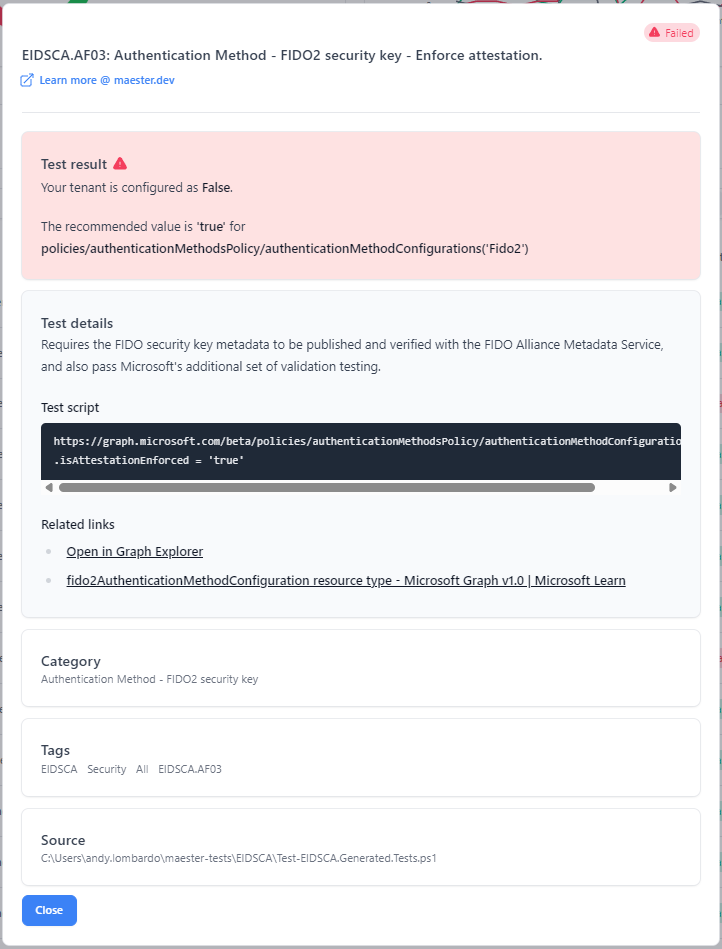Click the warning triangle next to Test result
722x949 pixels.
[x=120, y=163]
